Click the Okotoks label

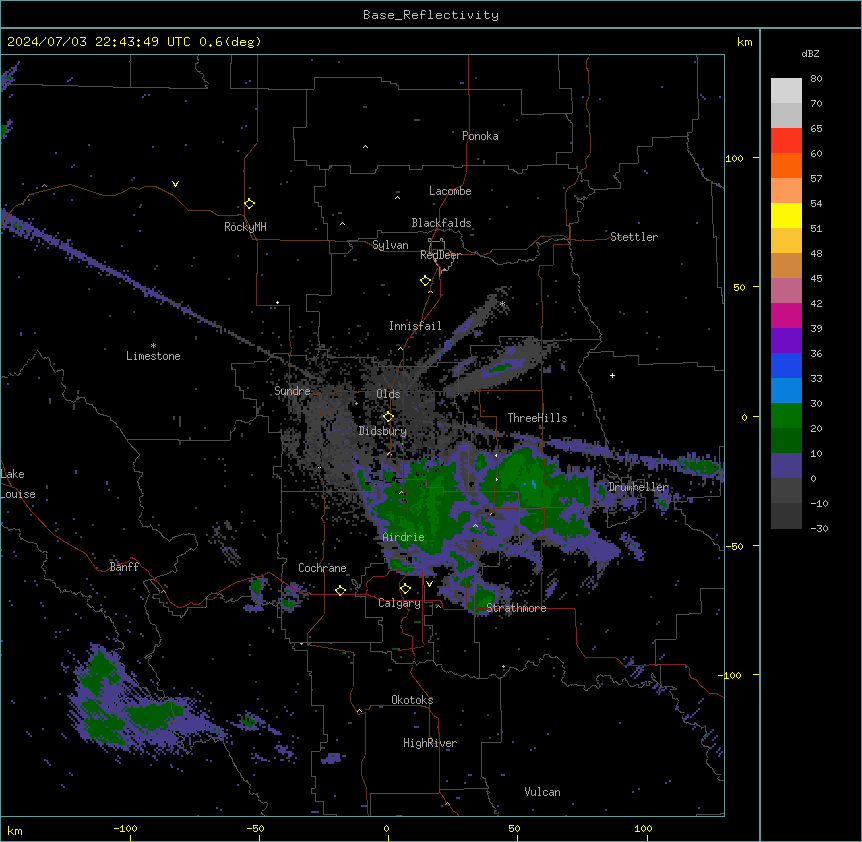tap(412, 700)
